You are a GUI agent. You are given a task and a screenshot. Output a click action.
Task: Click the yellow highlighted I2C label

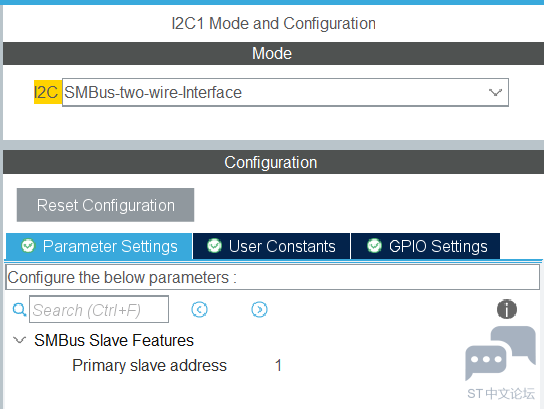(x=48, y=92)
